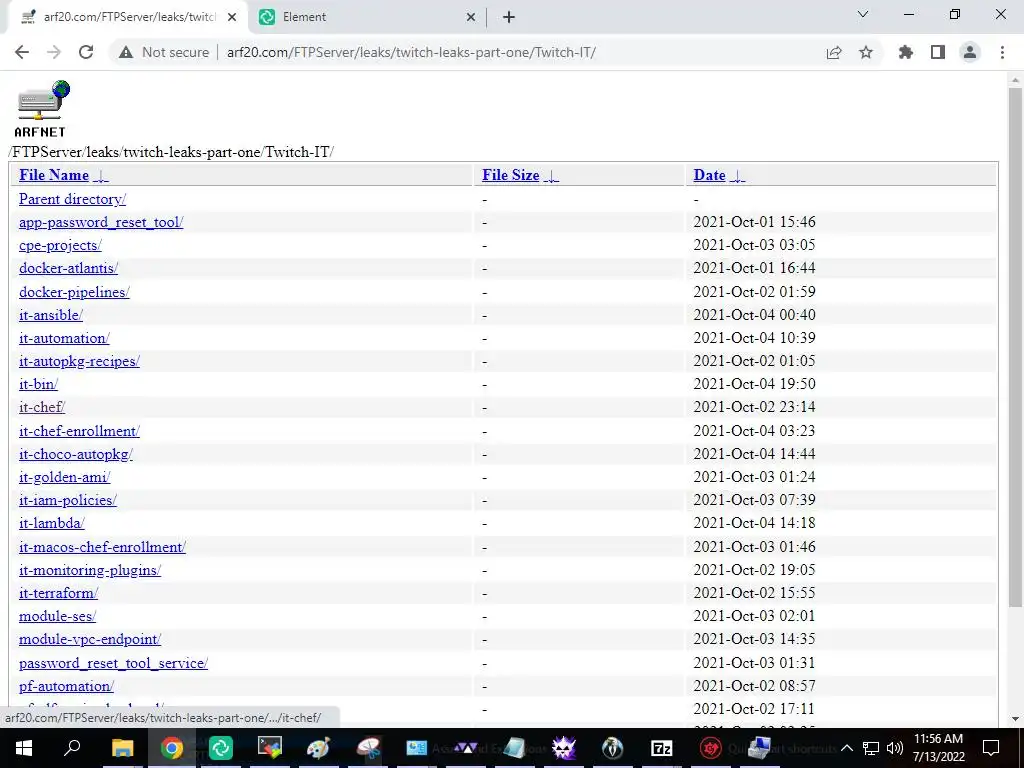Open the docker-atlantis folder
The height and width of the screenshot is (768, 1024).
69,268
